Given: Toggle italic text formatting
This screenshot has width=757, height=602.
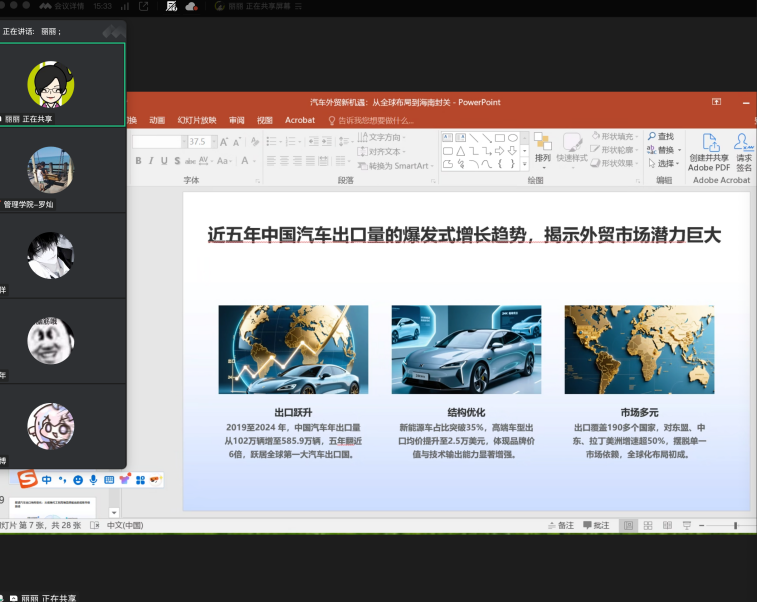Looking at the screenshot, I should tap(151, 161).
